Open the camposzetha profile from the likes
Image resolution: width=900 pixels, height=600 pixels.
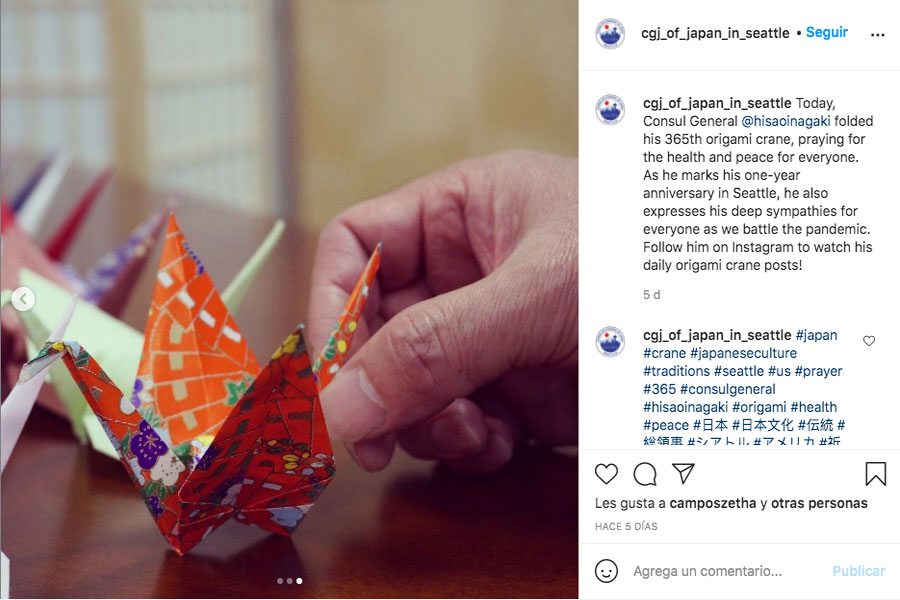click(x=712, y=504)
